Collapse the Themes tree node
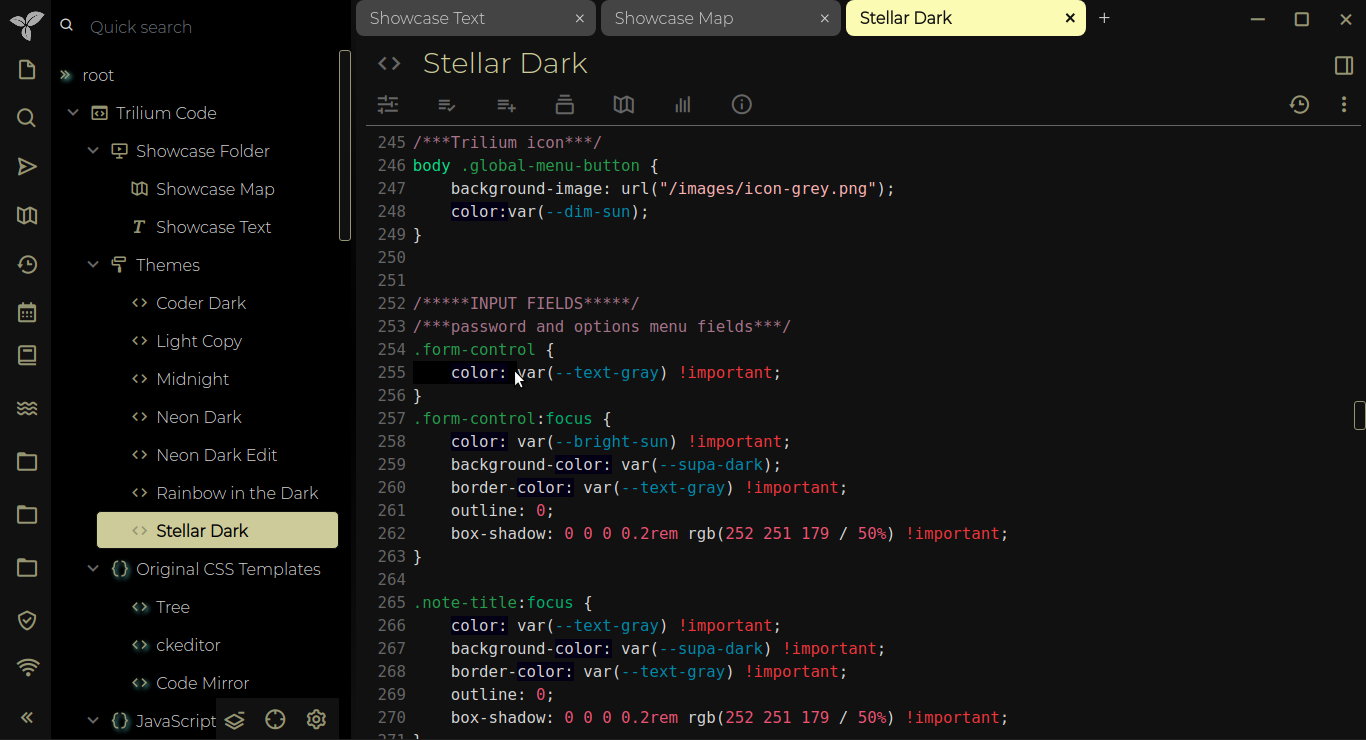This screenshot has width=1366, height=740. coord(93,265)
